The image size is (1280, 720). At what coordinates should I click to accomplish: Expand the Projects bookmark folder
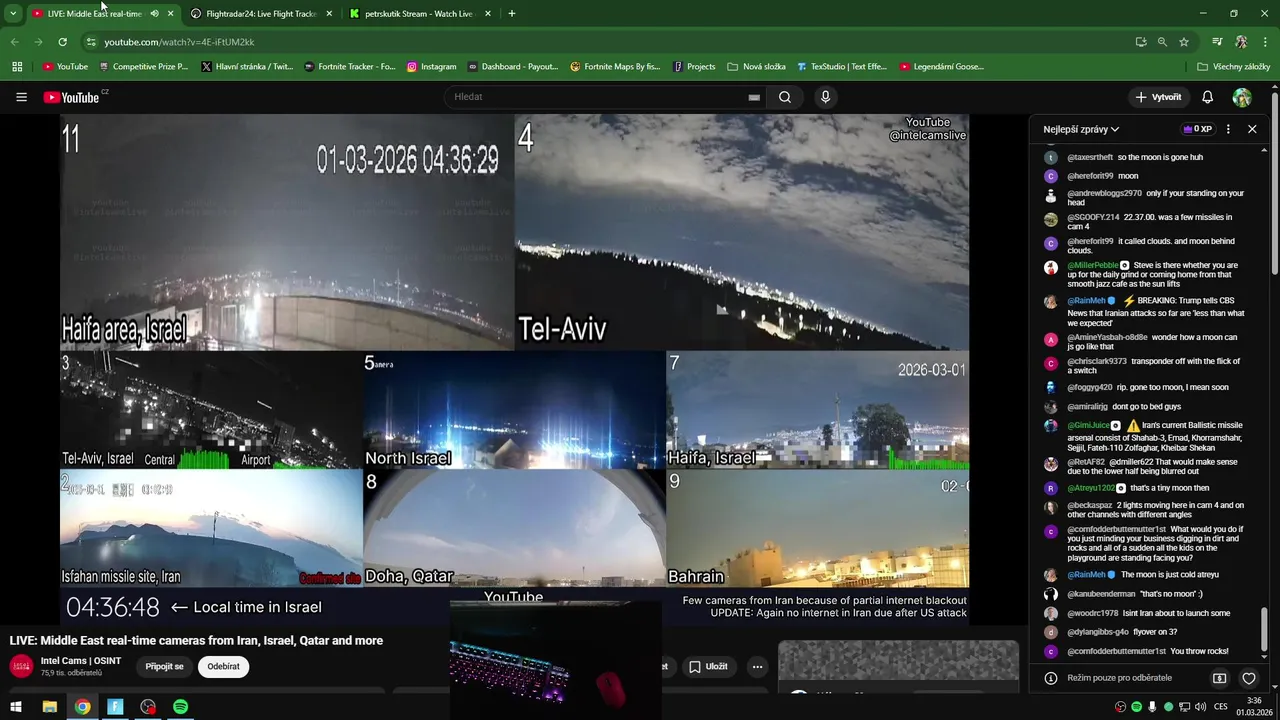(x=694, y=67)
